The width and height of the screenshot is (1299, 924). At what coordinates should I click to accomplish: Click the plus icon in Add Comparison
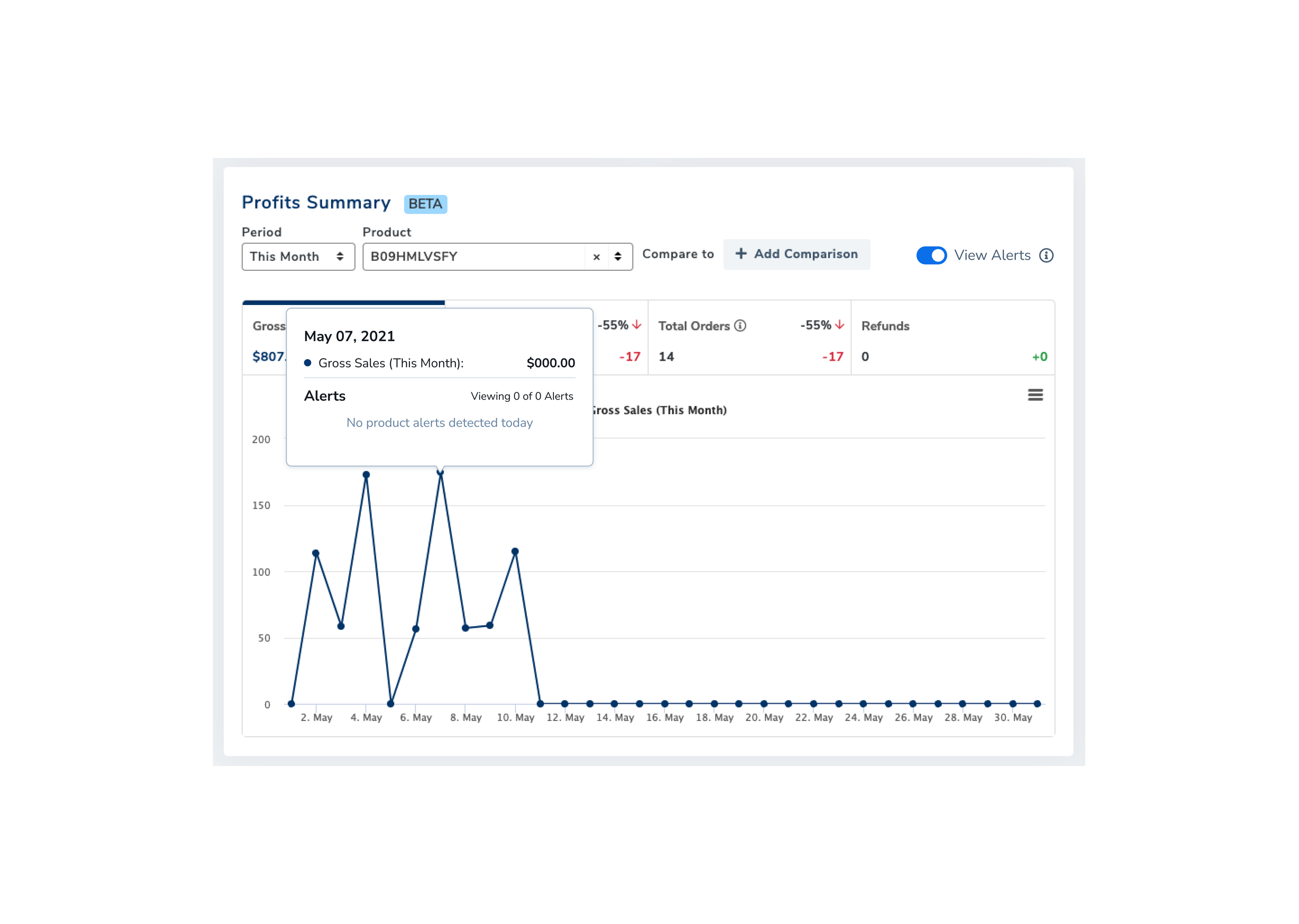coord(740,254)
